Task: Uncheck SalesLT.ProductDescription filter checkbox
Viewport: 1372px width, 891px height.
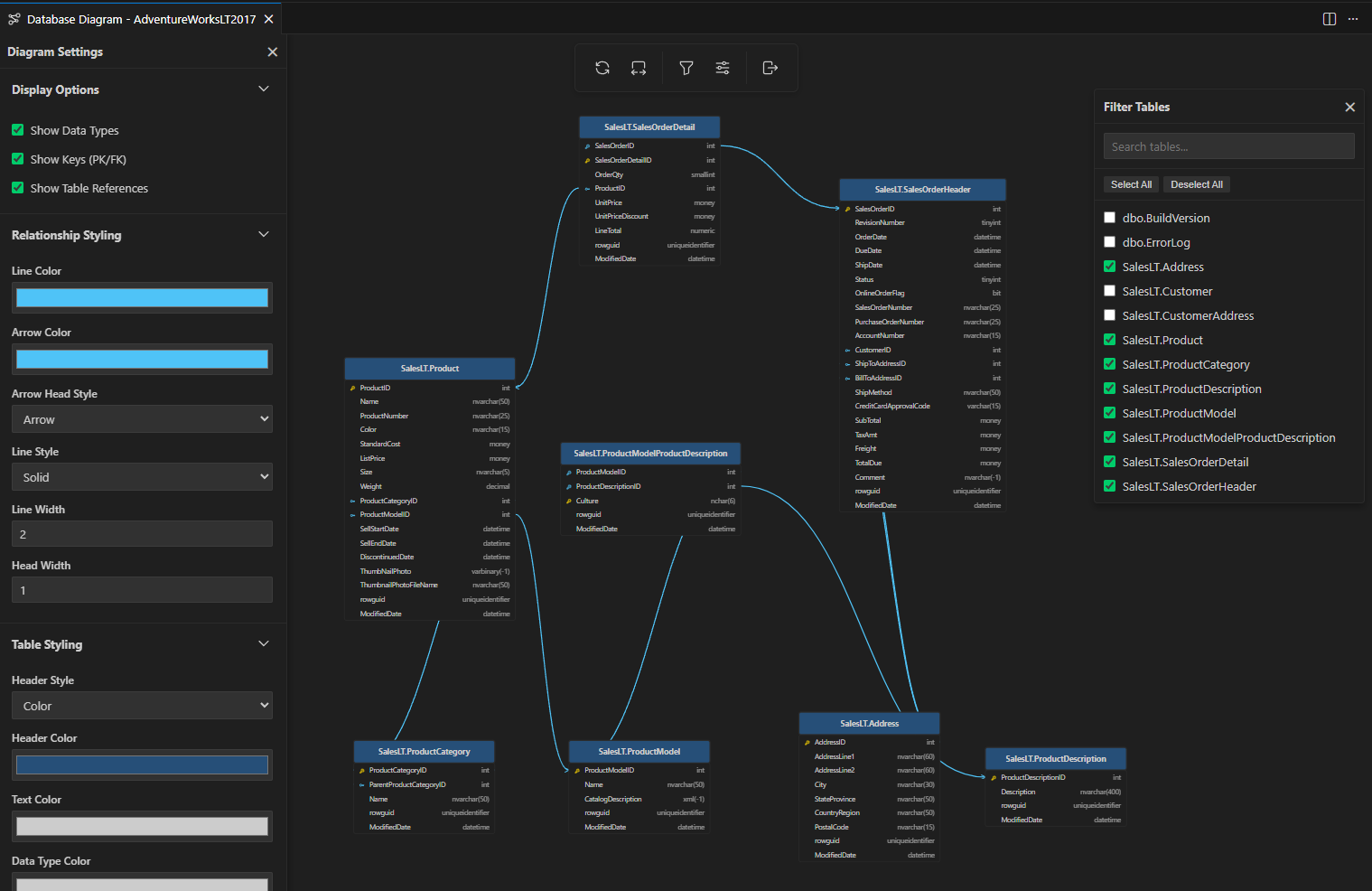Action: [x=1110, y=389]
